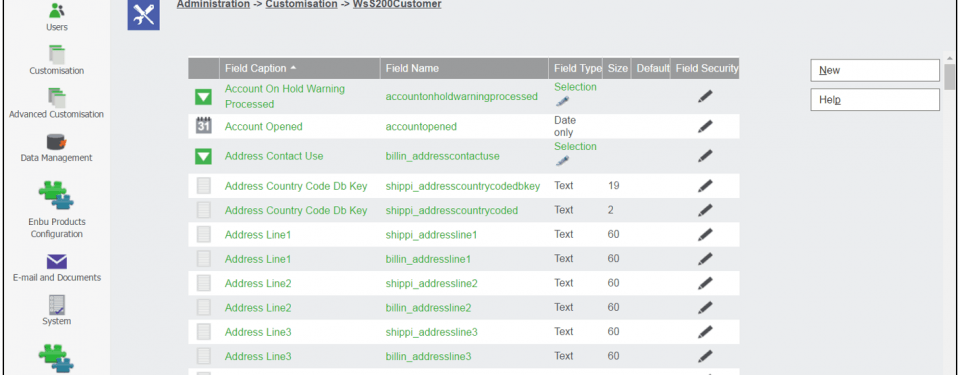Click selection icon beside Account On Hold Warning
Image resolution: width=960 pixels, height=375 pixels.
(203, 97)
